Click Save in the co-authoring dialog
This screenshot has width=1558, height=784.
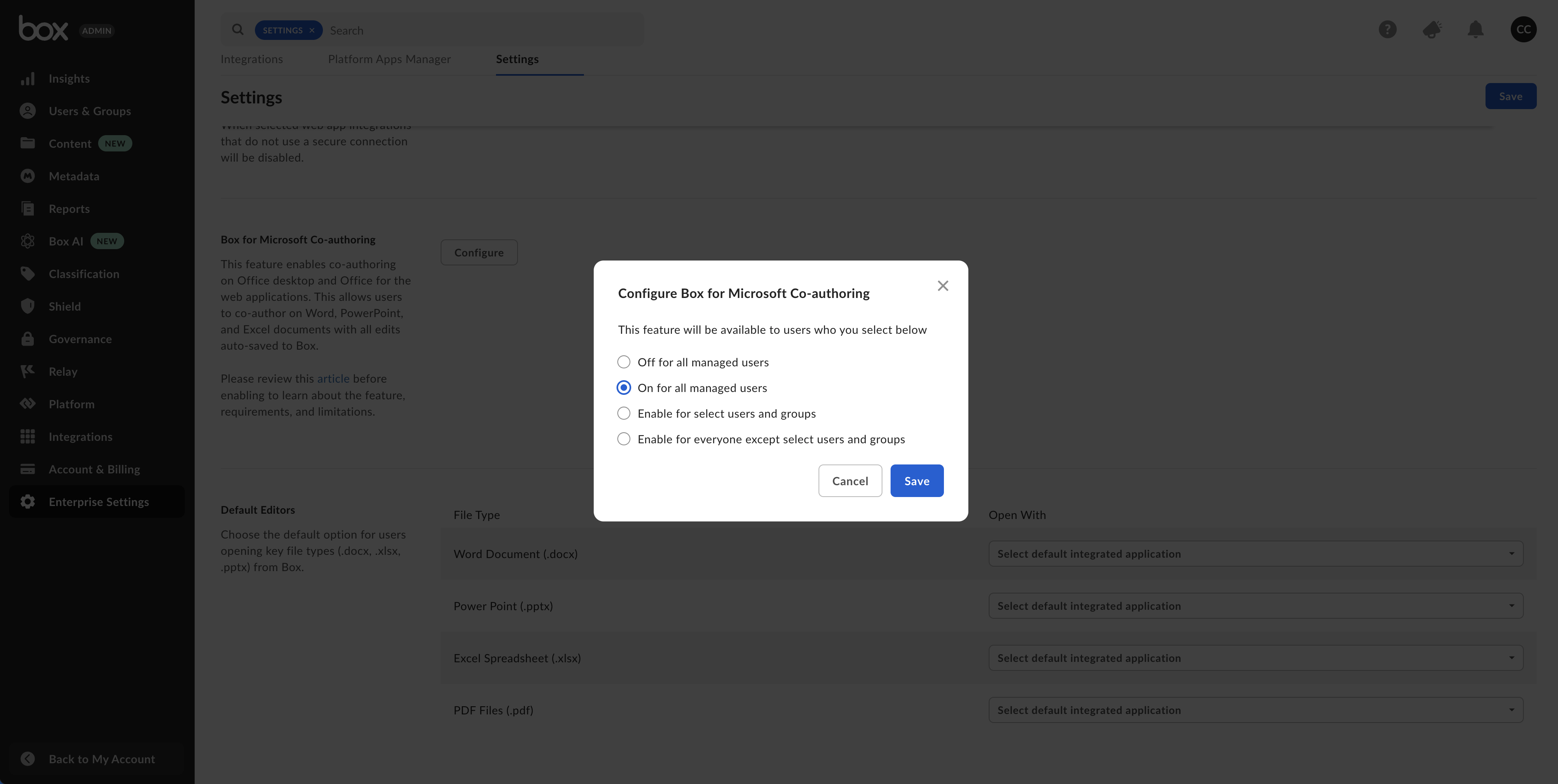[x=916, y=481]
